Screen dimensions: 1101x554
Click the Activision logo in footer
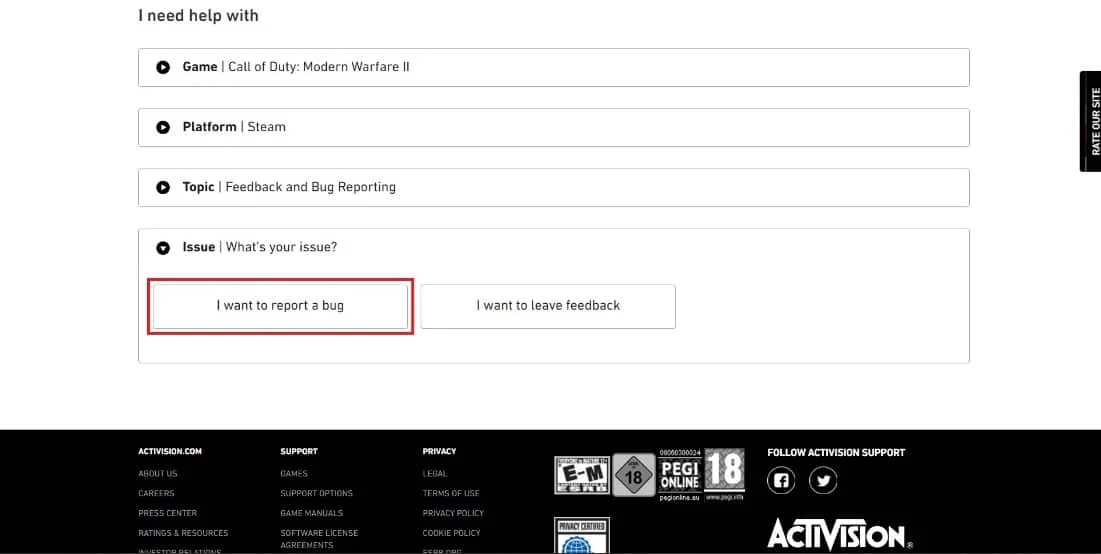pos(840,534)
